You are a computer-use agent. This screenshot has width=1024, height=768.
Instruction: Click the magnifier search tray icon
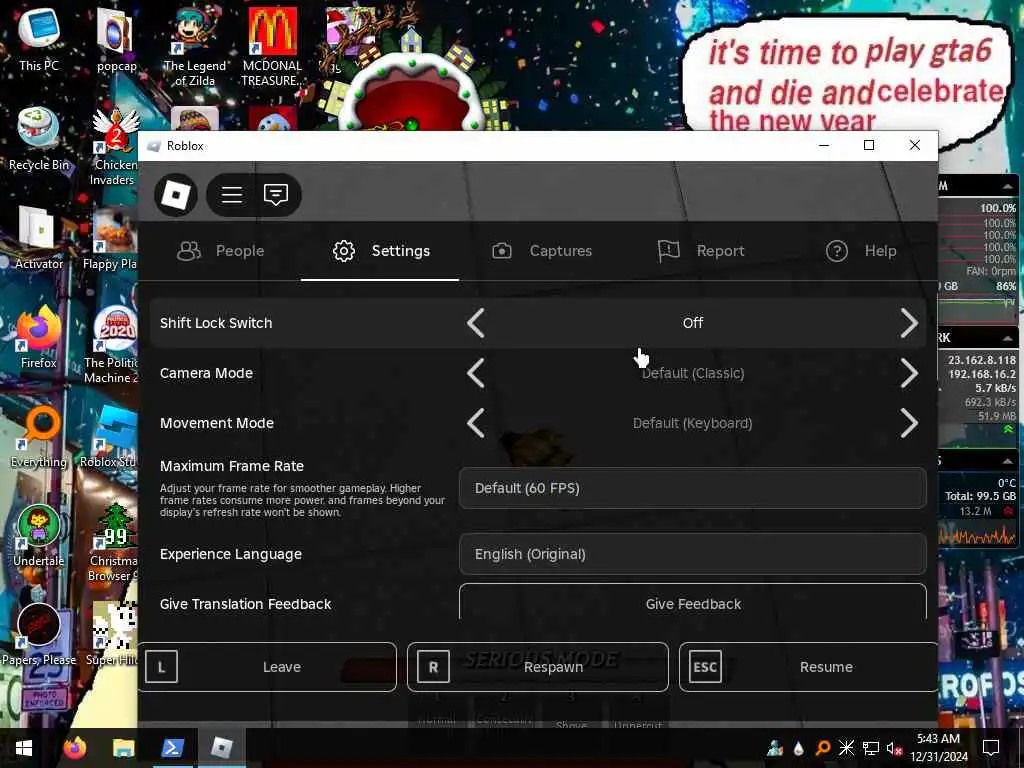click(x=823, y=748)
